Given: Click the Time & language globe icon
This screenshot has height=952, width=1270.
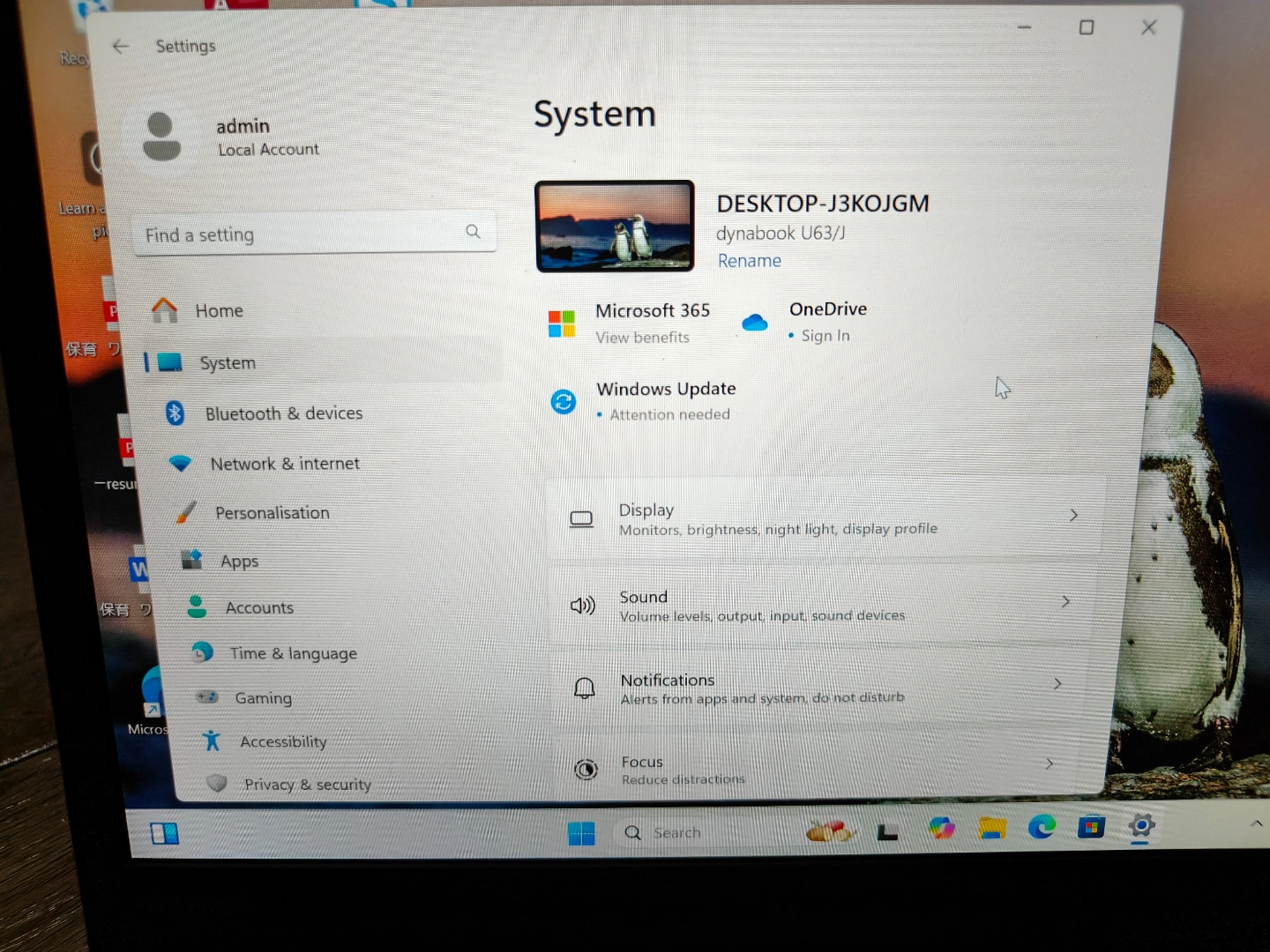Looking at the screenshot, I should click(x=203, y=652).
